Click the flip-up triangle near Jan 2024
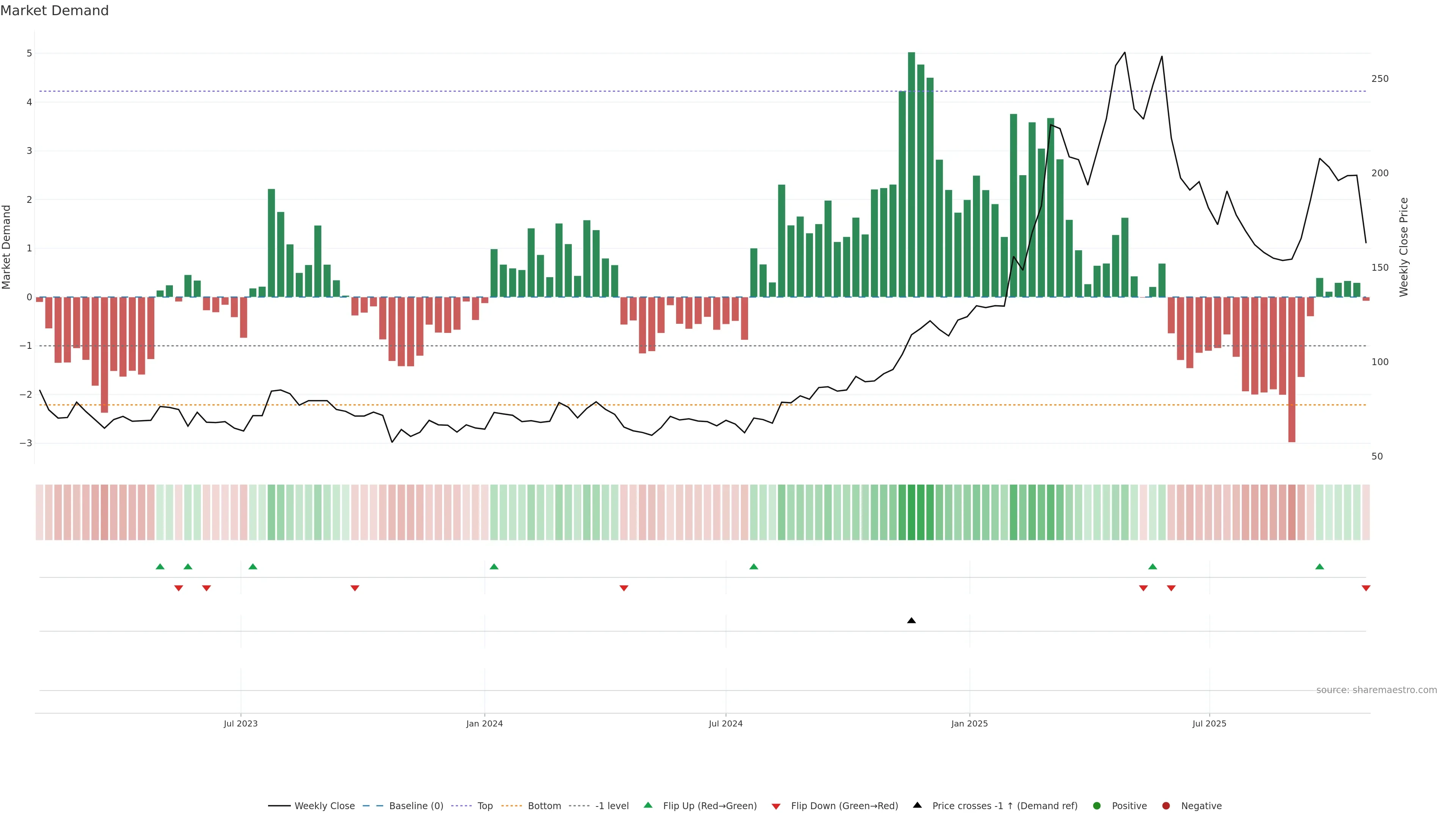Viewport: 1456px width, 819px height. click(x=494, y=566)
